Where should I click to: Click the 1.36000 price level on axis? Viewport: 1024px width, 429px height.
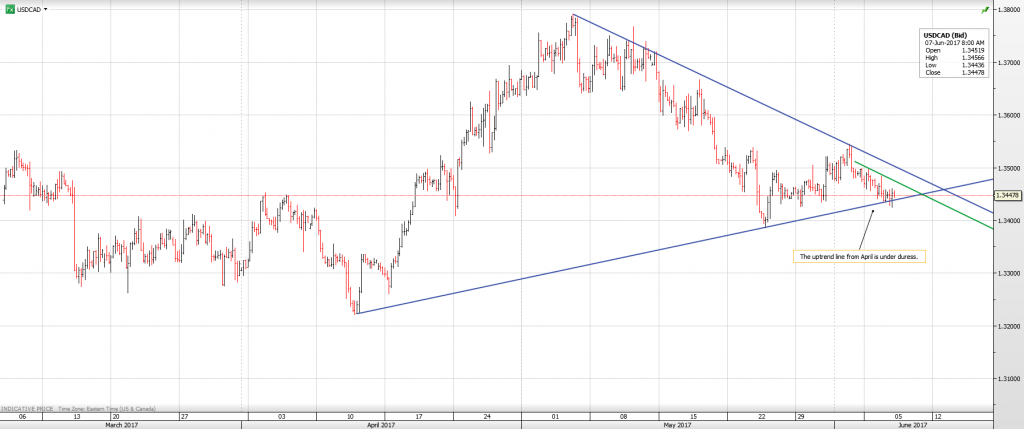pos(1006,115)
